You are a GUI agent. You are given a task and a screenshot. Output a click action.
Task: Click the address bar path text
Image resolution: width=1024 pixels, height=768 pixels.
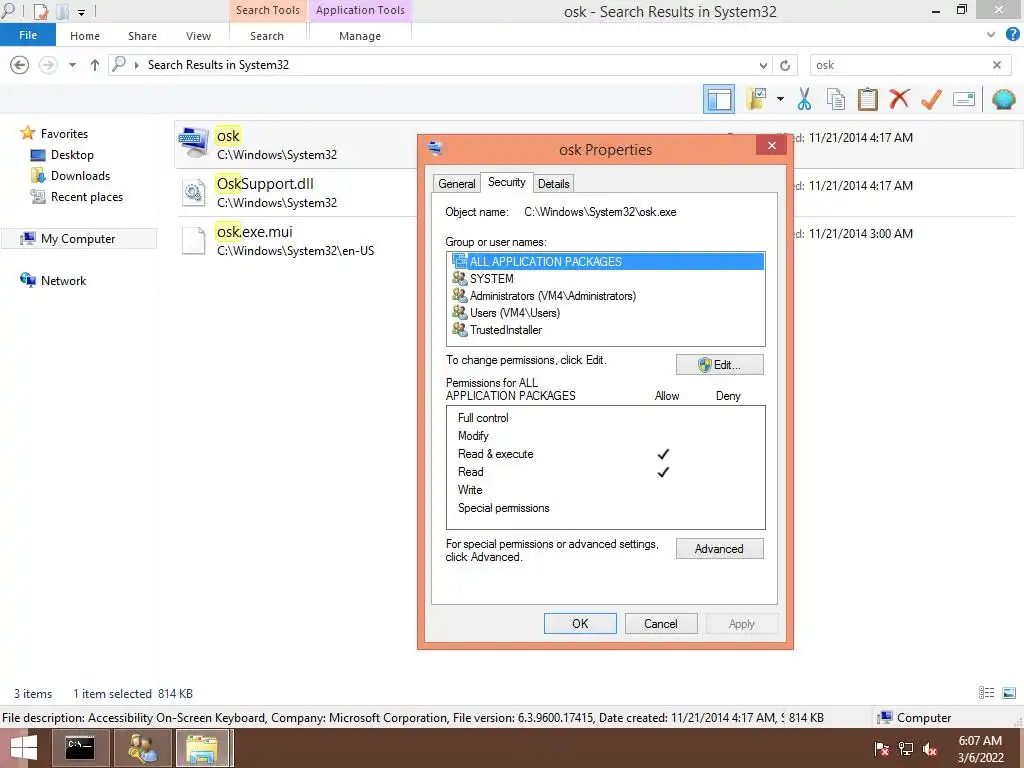click(218, 65)
